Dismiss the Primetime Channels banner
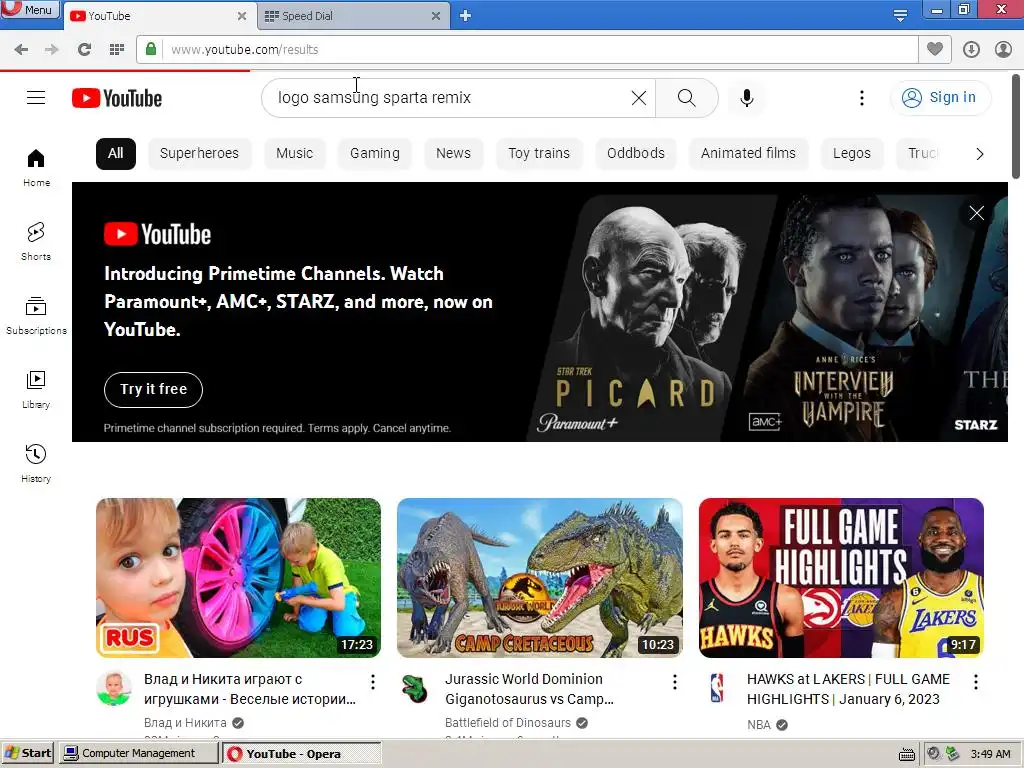Viewport: 1024px width, 768px height. (976, 213)
